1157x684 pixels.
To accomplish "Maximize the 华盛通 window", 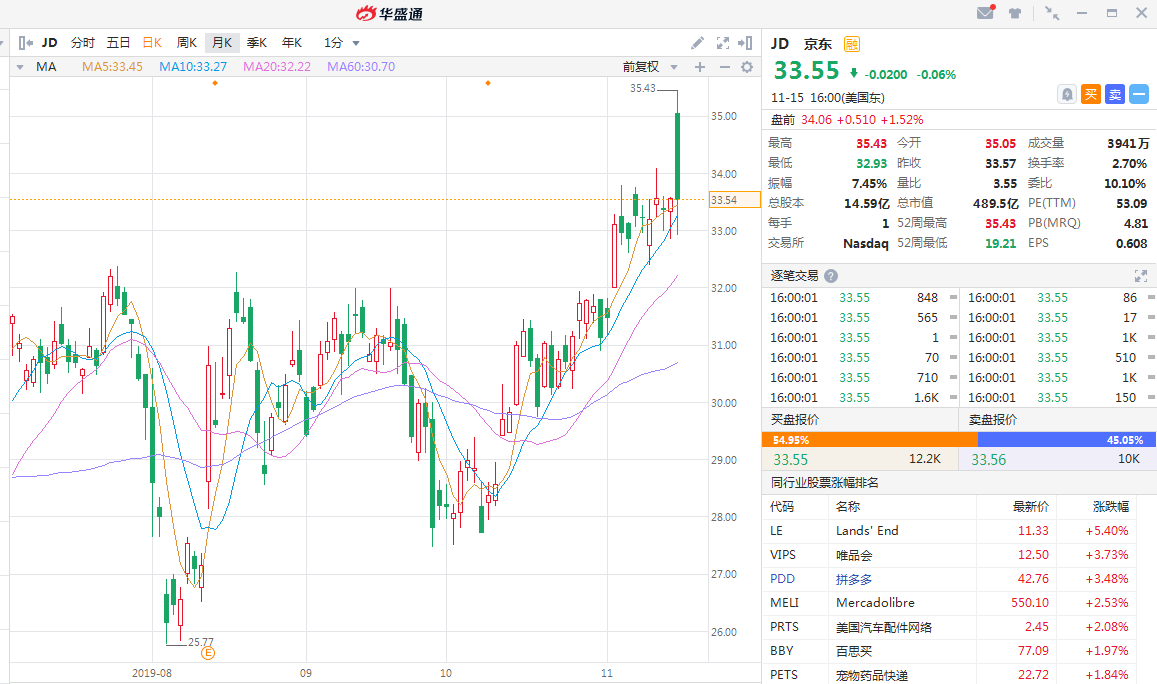I will click(1112, 13).
